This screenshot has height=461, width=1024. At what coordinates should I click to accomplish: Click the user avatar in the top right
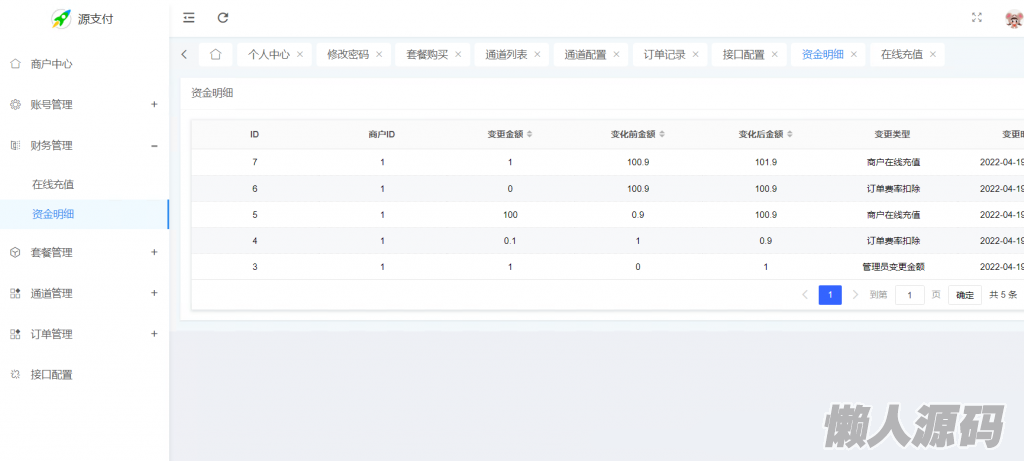point(1013,18)
